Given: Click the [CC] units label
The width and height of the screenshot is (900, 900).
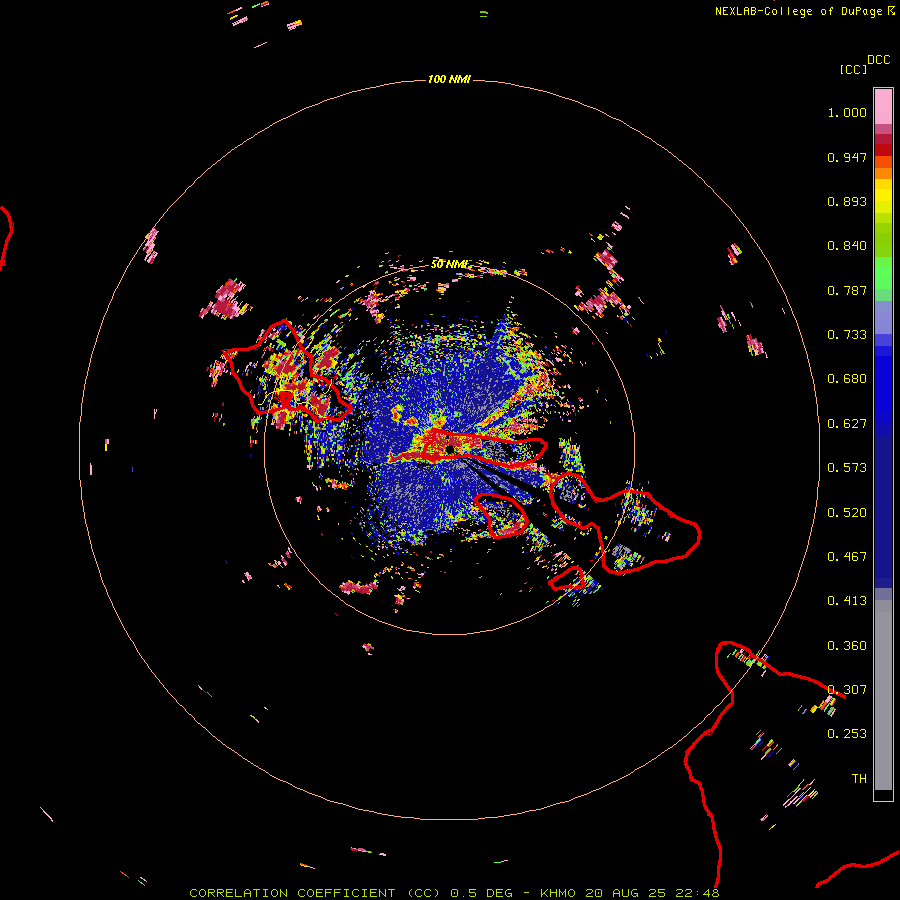Looking at the screenshot, I should click(x=853, y=69).
